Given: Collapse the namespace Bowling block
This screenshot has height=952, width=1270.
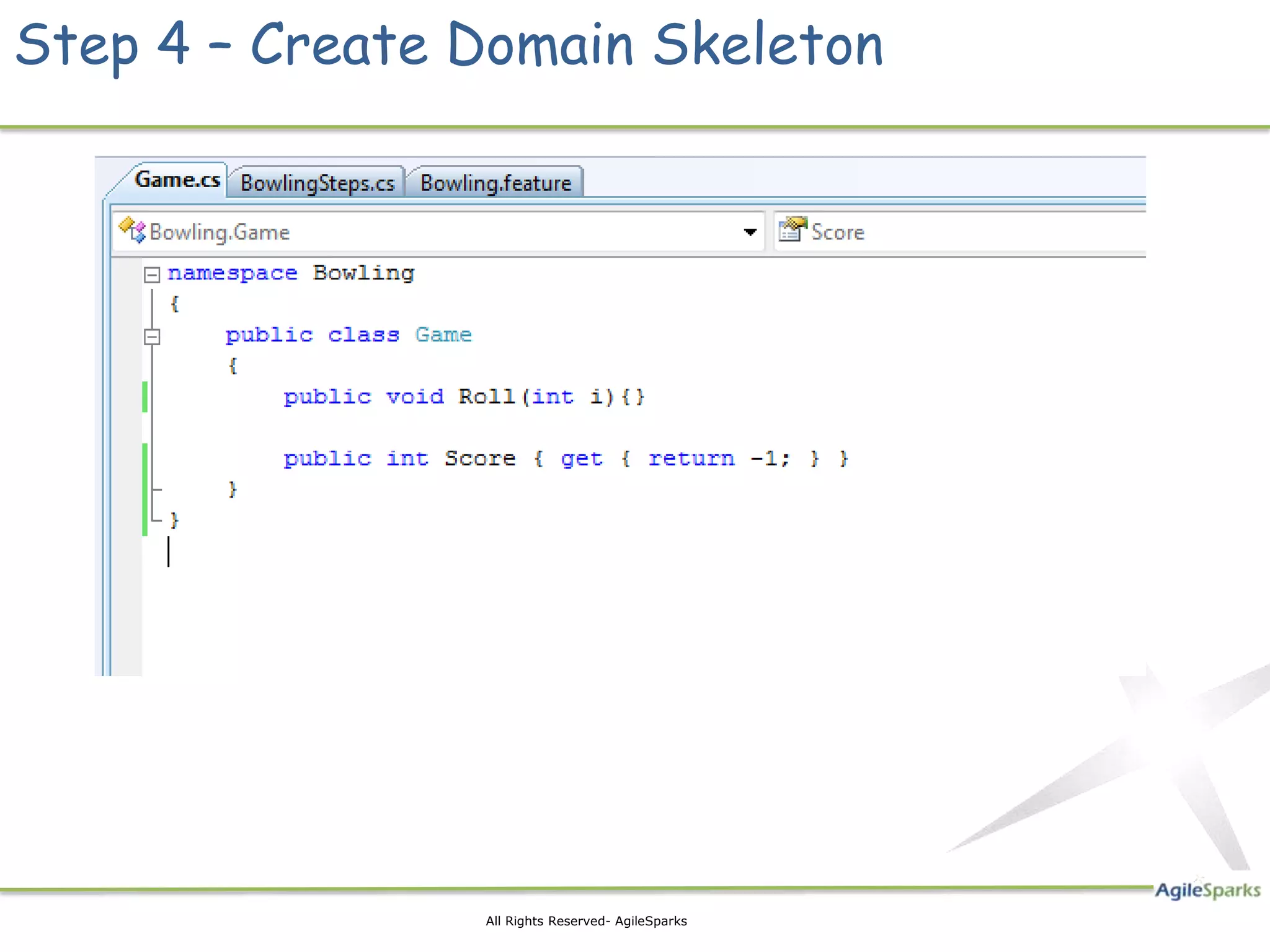Looking at the screenshot, I should tap(152, 275).
